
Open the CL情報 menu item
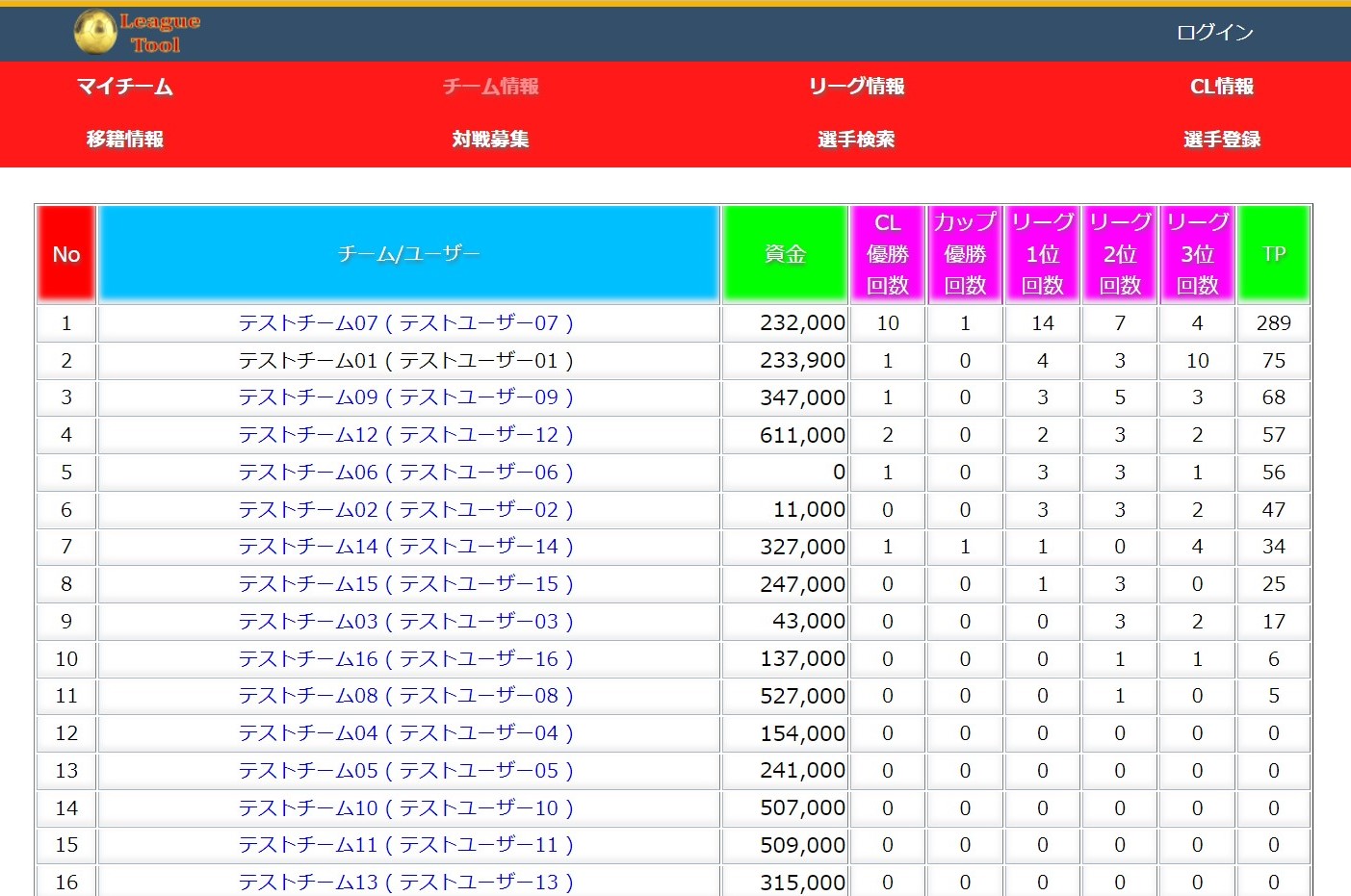[x=1221, y=87]
